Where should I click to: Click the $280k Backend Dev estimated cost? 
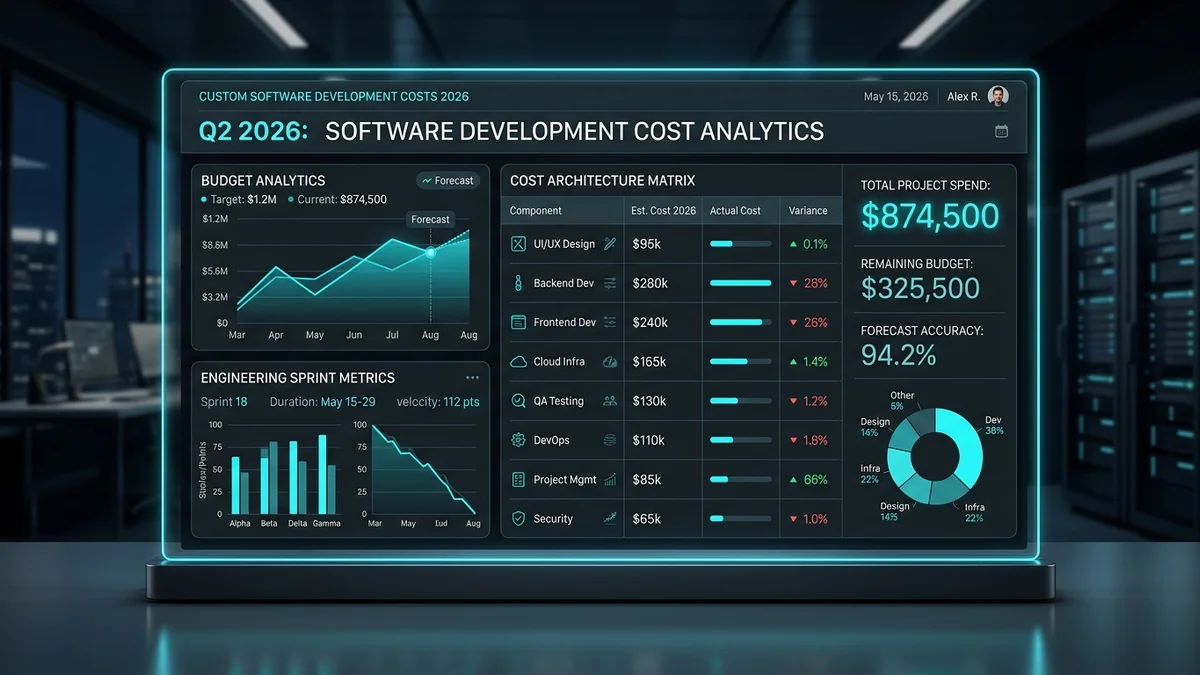pos(650,283)
